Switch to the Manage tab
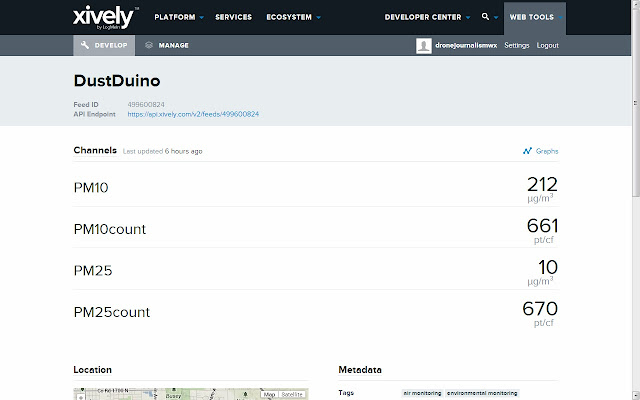The height and width of the screenshot is (400, 640). [x=167, y=45]
